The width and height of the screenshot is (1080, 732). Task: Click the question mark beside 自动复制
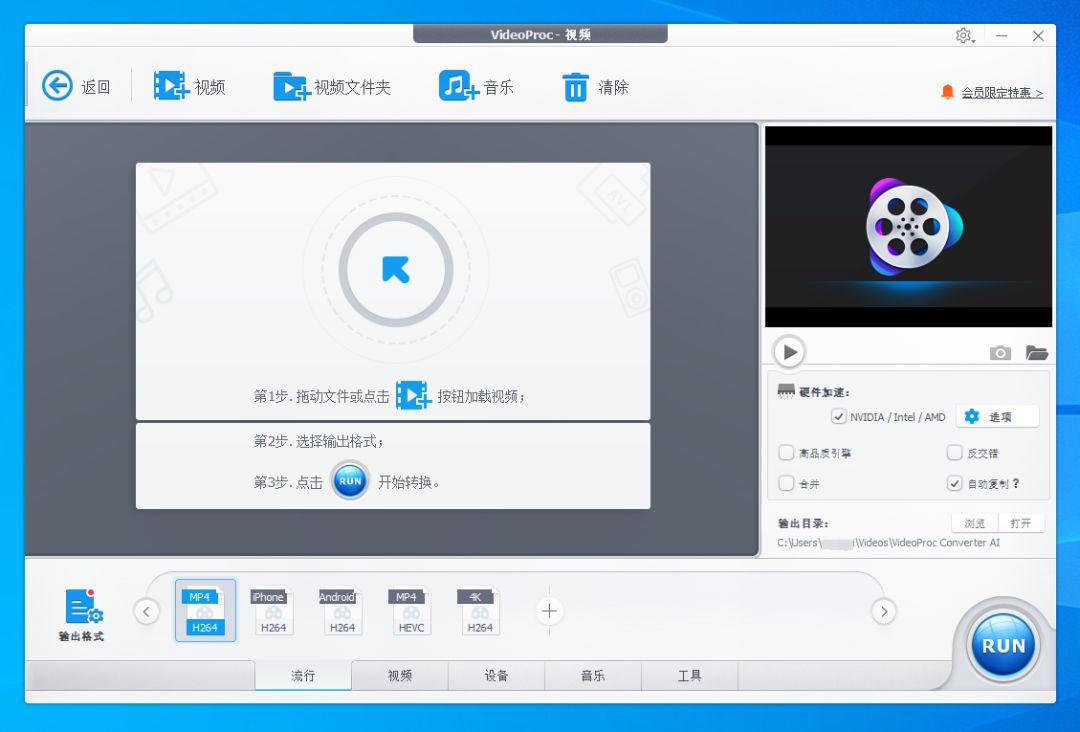(x=1016, y=483)
